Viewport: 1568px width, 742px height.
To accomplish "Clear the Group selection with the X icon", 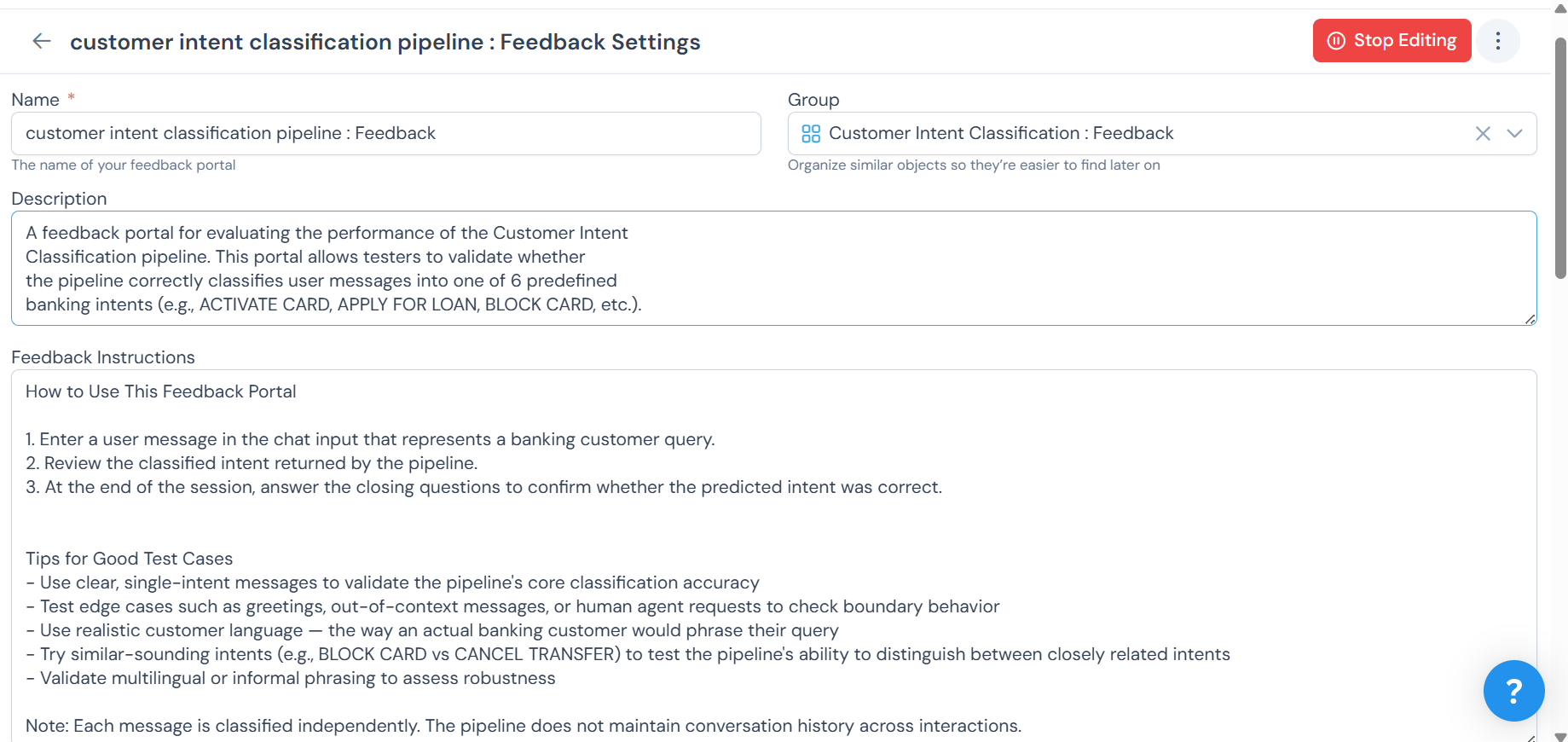I will 1483,134.
